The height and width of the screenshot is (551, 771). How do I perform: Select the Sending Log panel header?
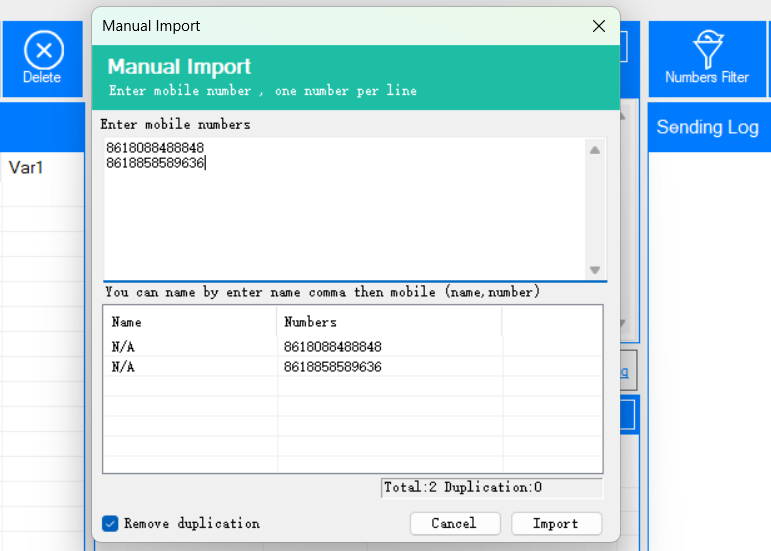(708, 127)
